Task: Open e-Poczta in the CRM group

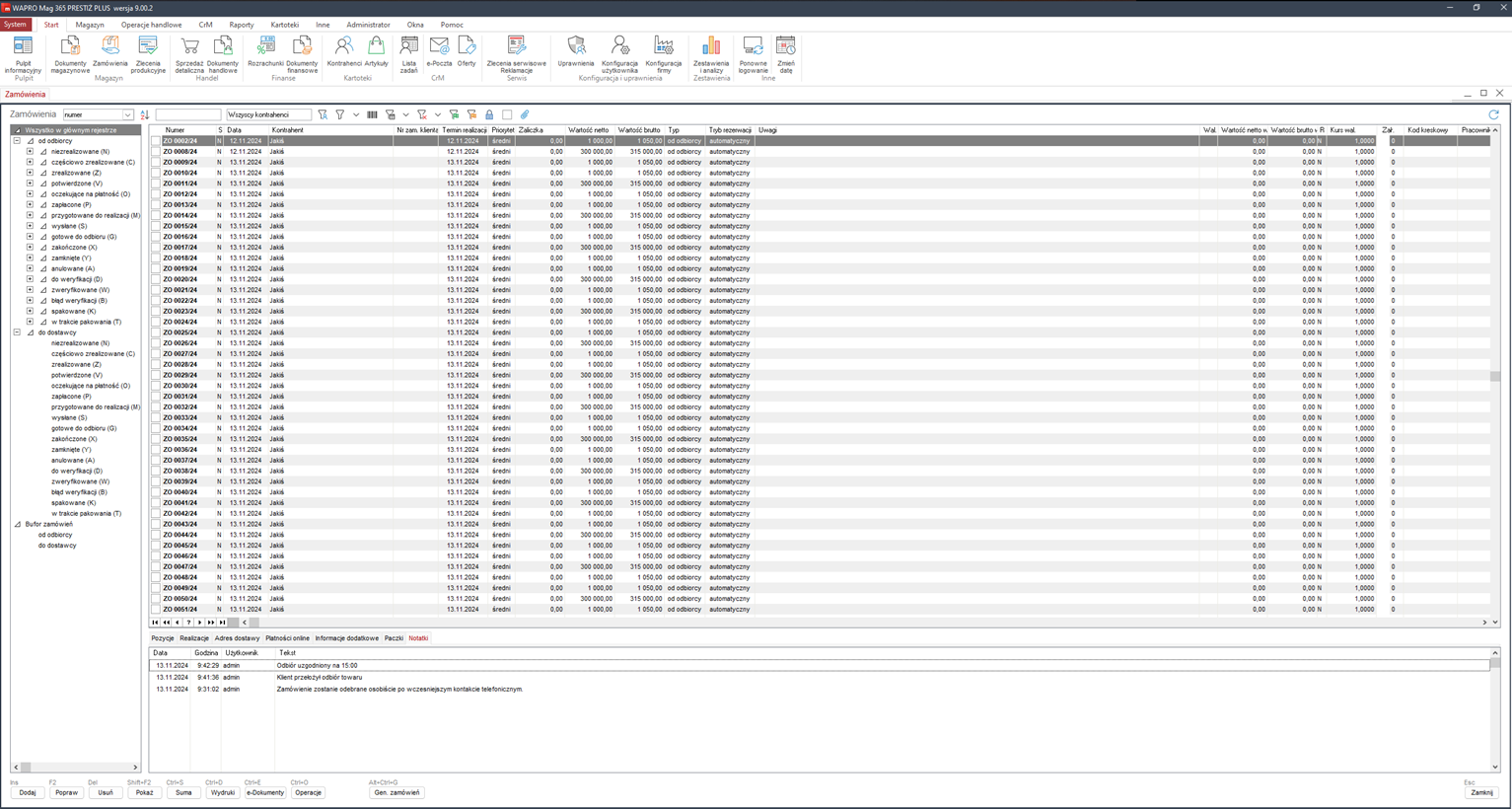Action: (439, 50)
